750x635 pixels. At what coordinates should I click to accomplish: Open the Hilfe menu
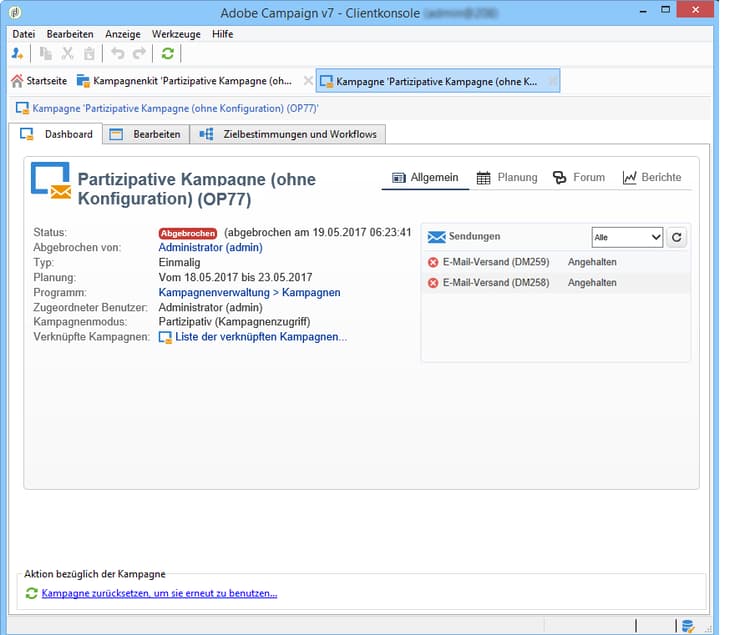[222, 34]
